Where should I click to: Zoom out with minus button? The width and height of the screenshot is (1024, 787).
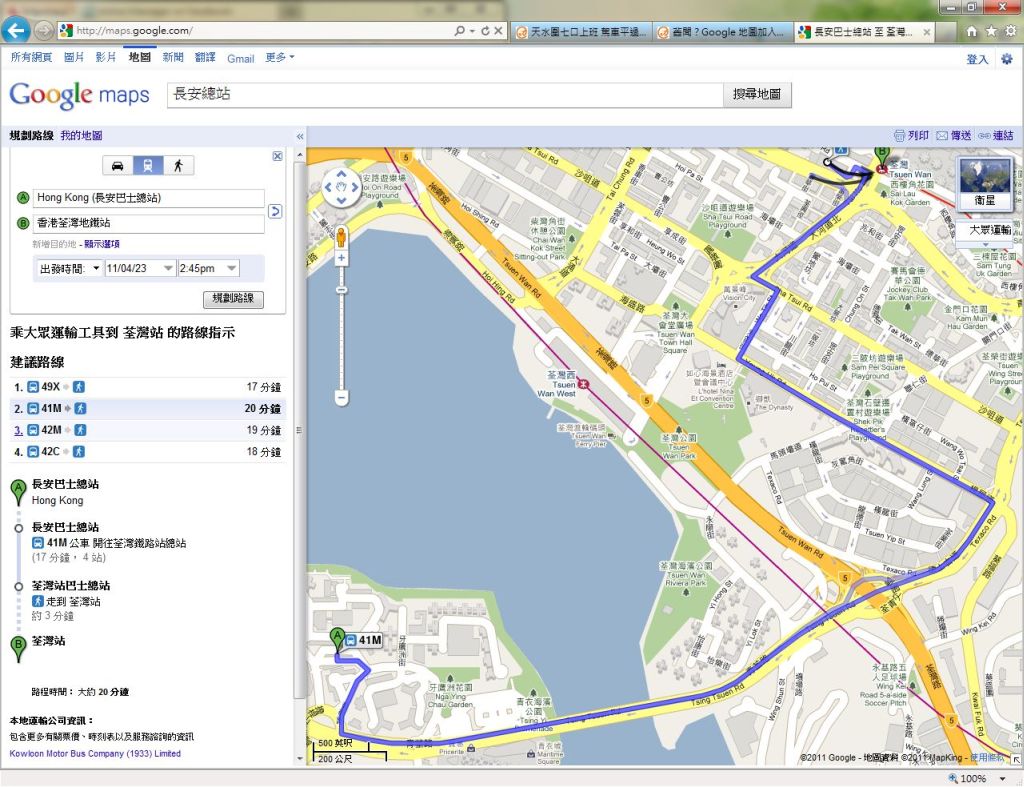(x=341, y=396)
